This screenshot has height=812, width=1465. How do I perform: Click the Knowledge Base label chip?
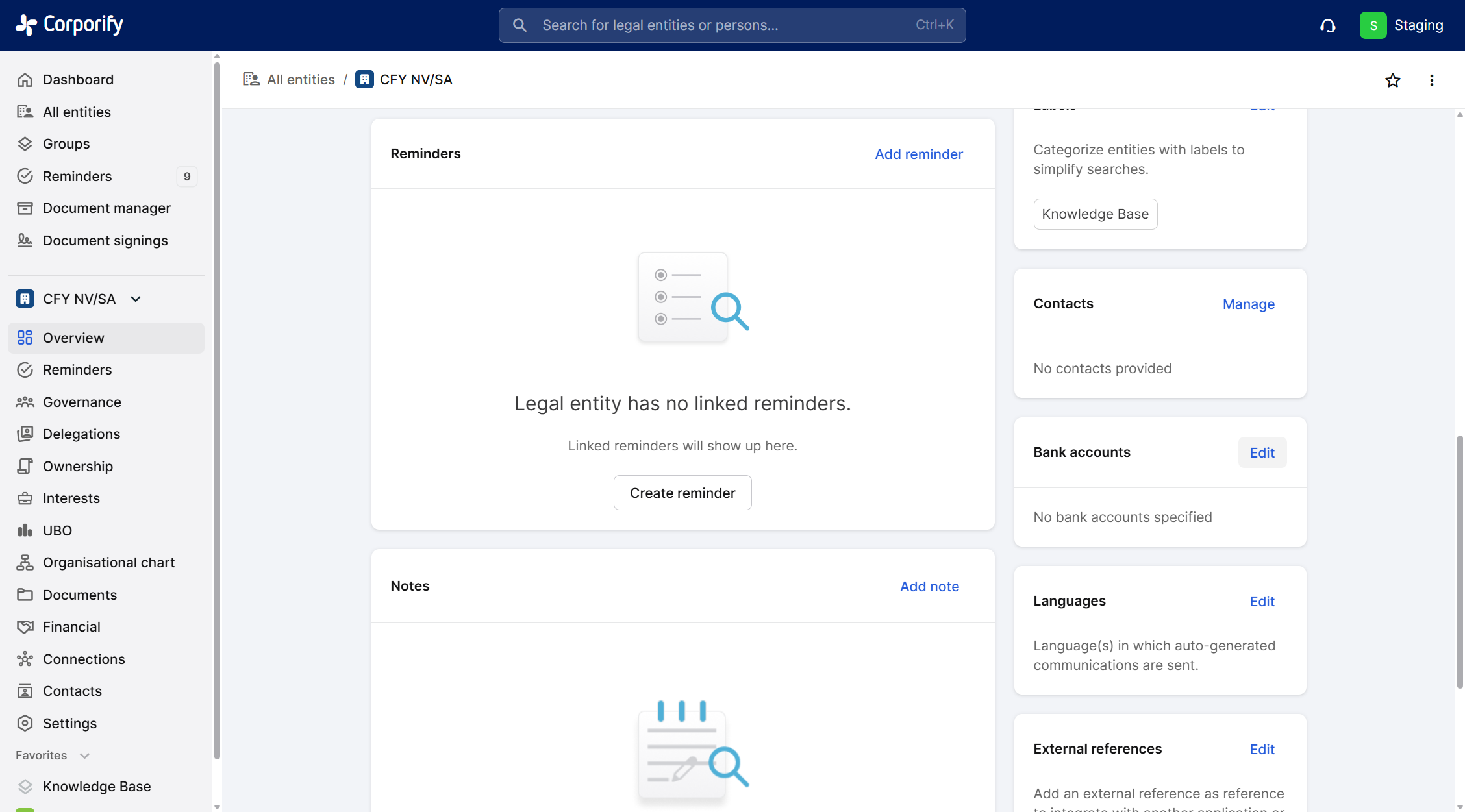[1095, 214]
